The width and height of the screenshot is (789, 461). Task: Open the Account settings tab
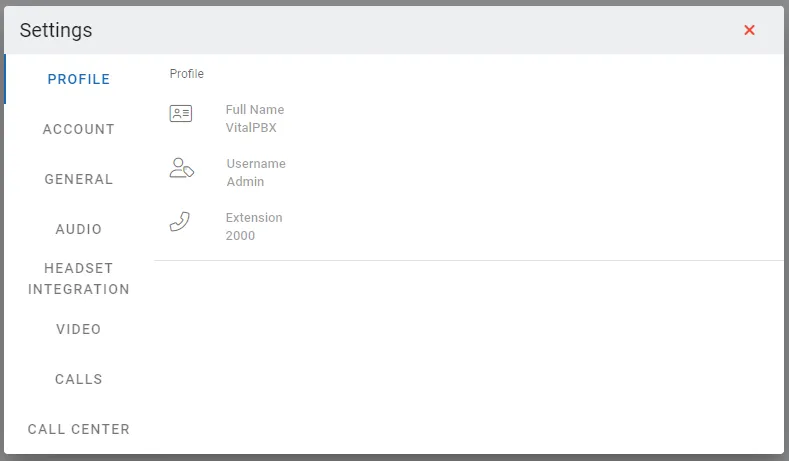tap(78, 129)
